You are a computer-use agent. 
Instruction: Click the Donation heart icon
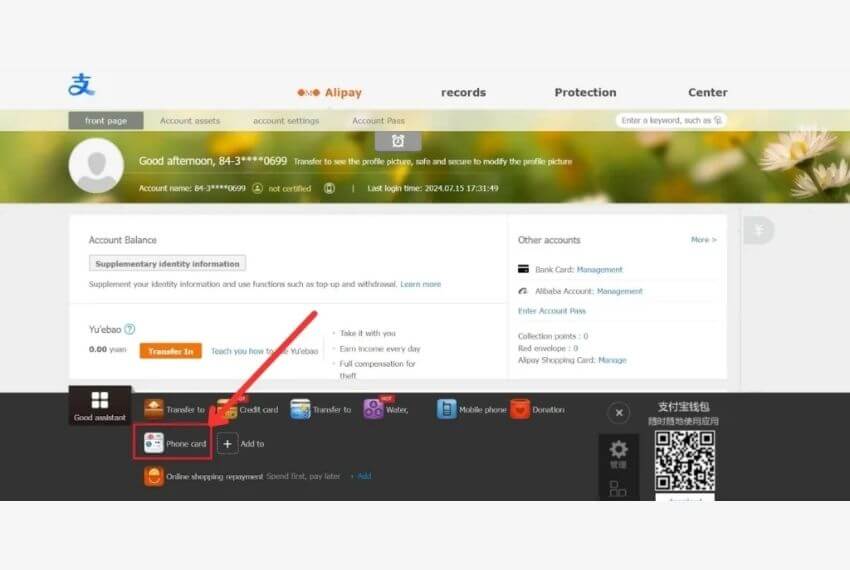(x=520, y=409)
